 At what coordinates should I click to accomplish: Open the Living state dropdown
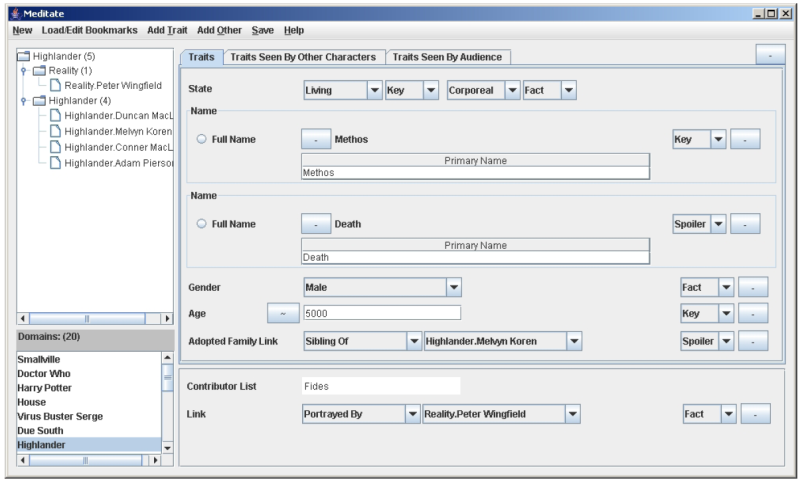[343, 90]
